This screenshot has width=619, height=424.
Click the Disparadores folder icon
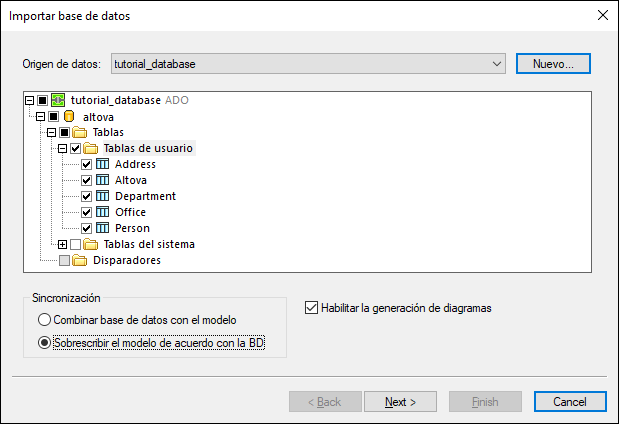pyautogui.click(x=80, y=260)
